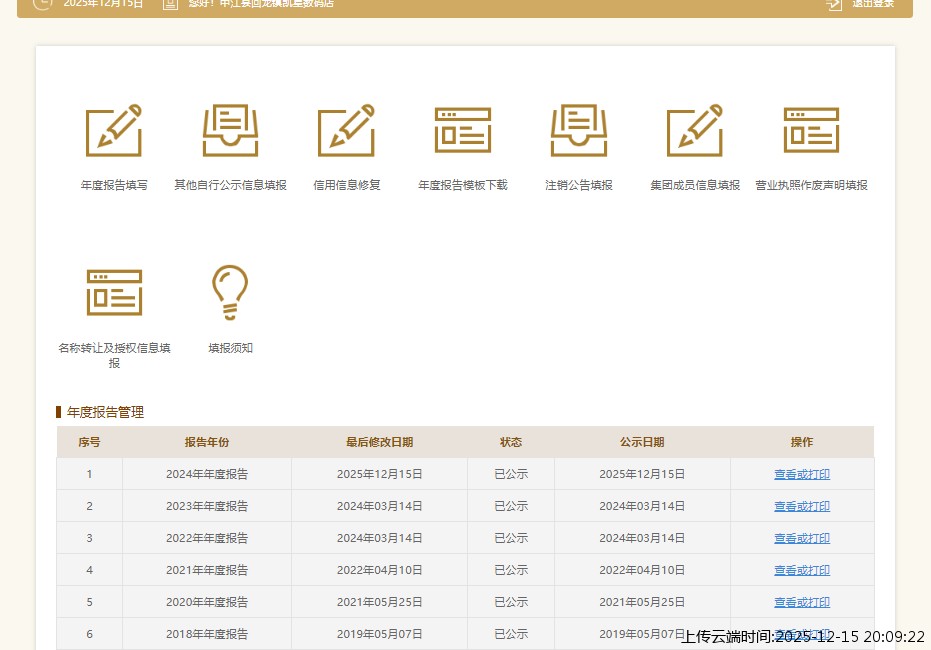Click 查看或打印 for 2022年年度报告

801,538
